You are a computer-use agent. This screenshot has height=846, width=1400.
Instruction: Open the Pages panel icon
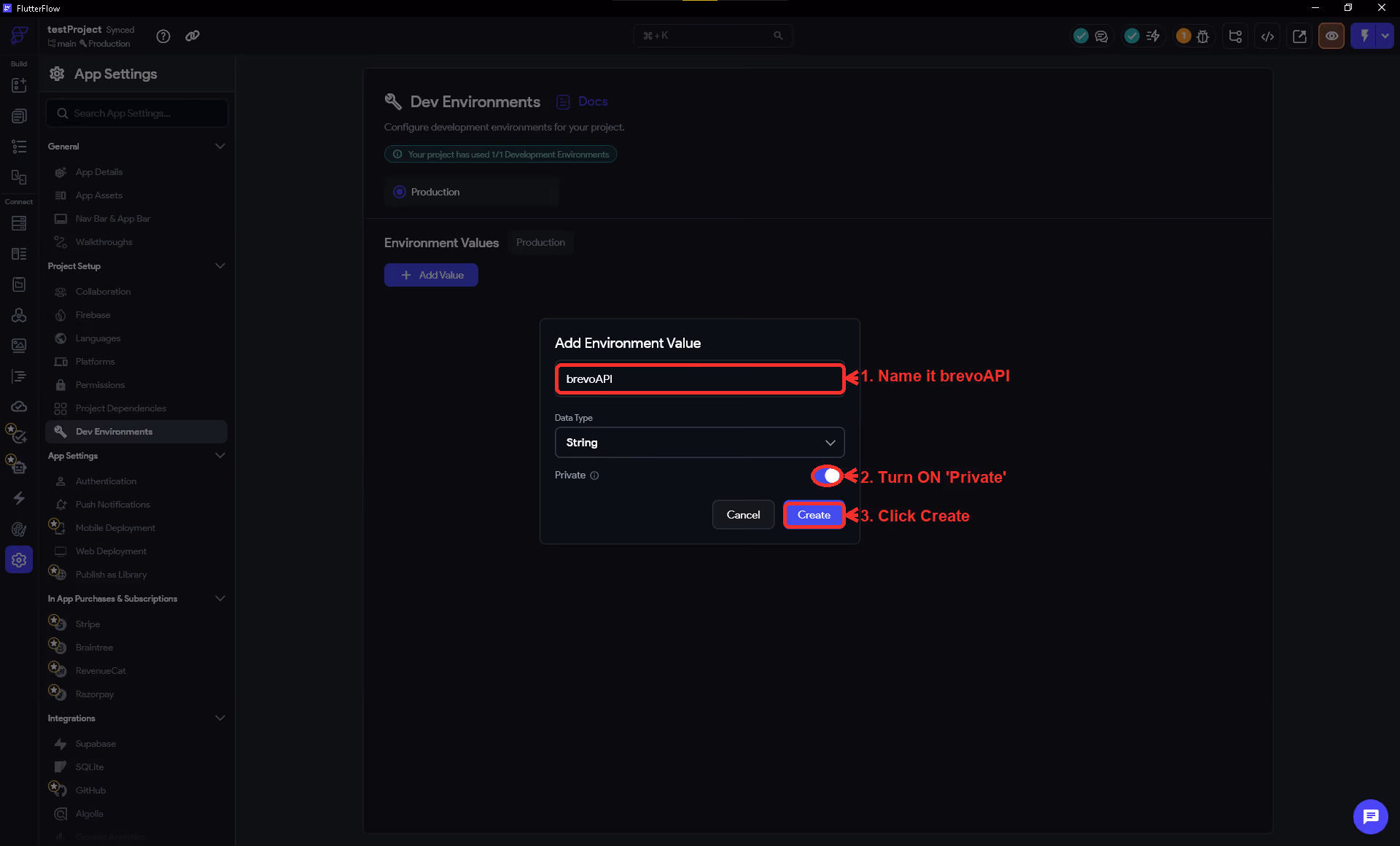pyautogui.click(x=19, y=116)
